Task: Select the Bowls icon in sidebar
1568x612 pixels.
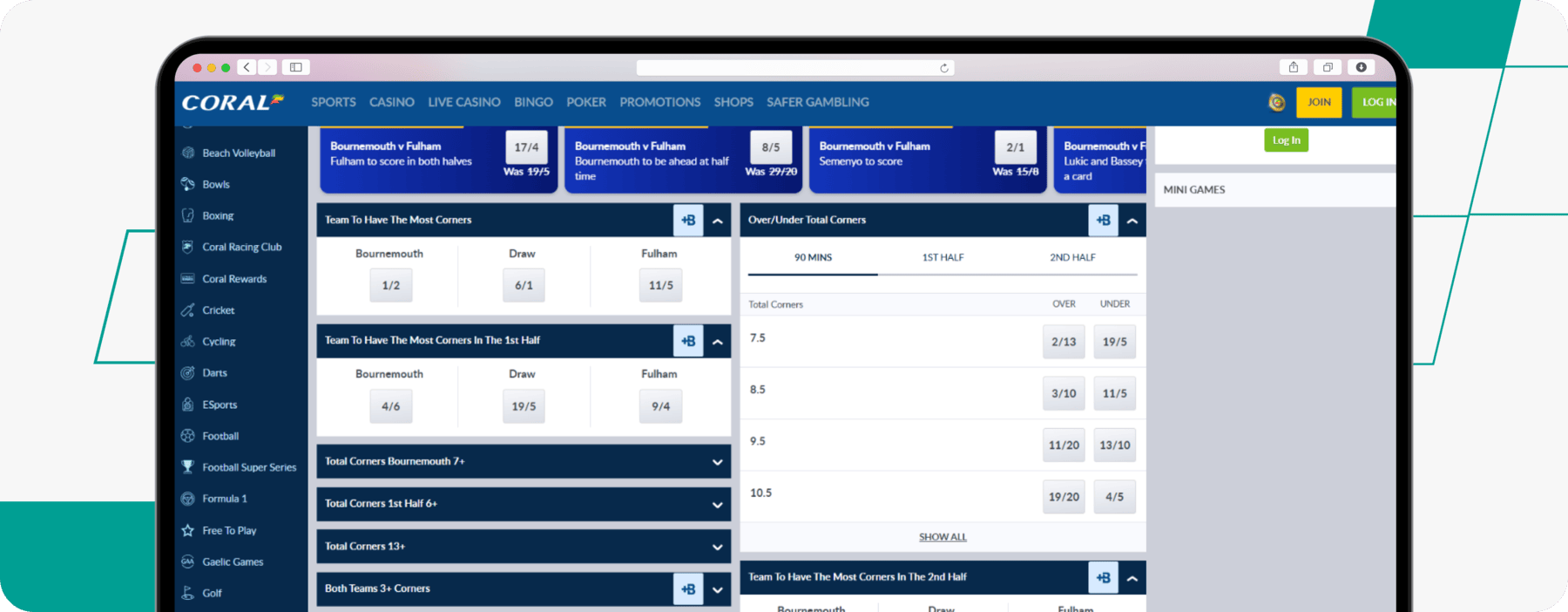Action: [187, 184]
